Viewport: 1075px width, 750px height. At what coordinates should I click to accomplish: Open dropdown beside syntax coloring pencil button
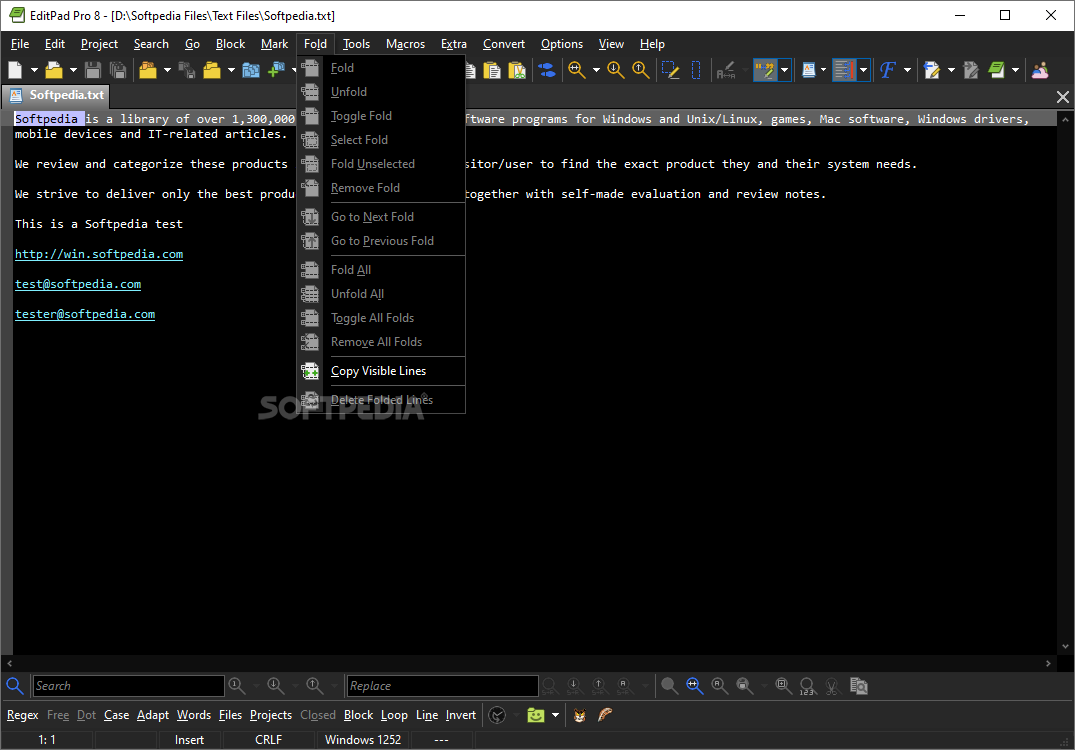(784, 70)
